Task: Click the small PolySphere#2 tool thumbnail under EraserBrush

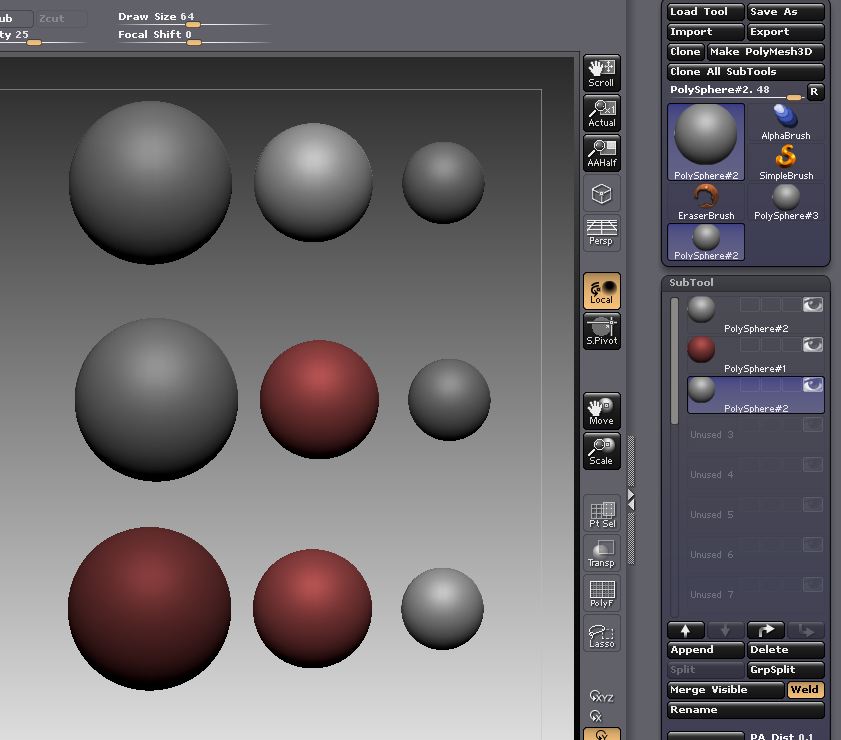Action: pyautogui.click(x=706, y=242)
